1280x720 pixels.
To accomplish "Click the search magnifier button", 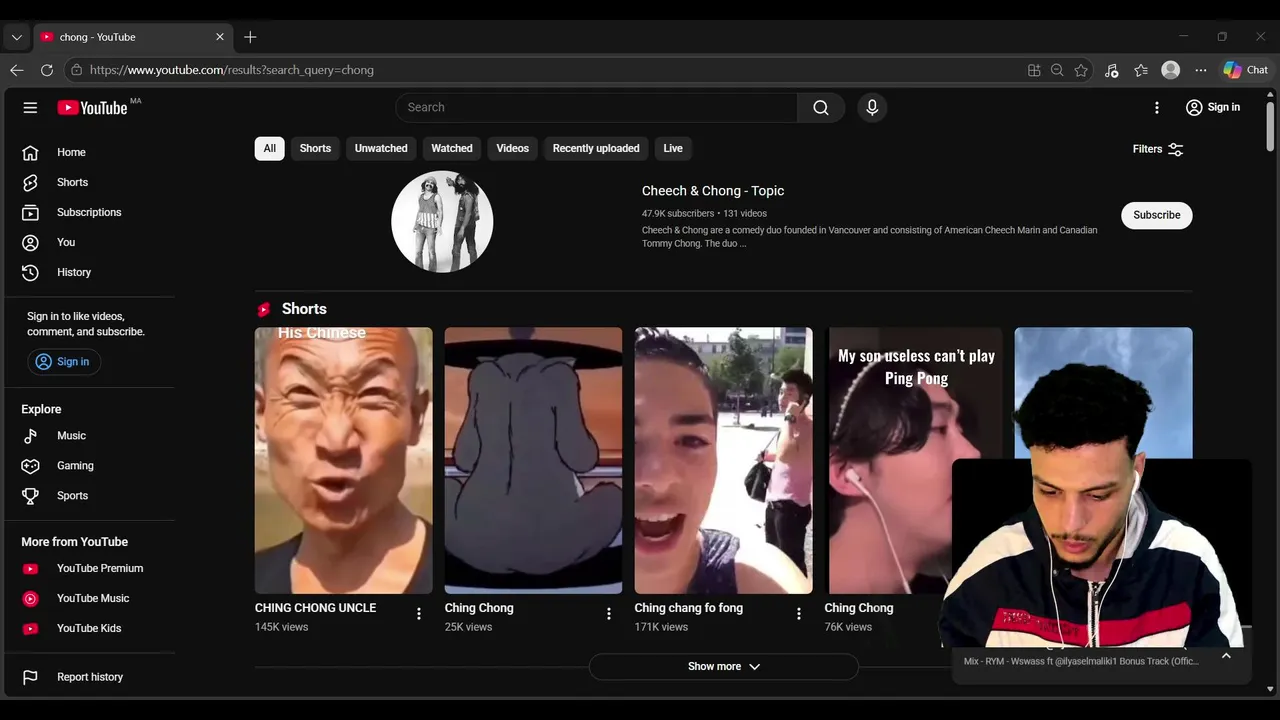I will point(821,107).
